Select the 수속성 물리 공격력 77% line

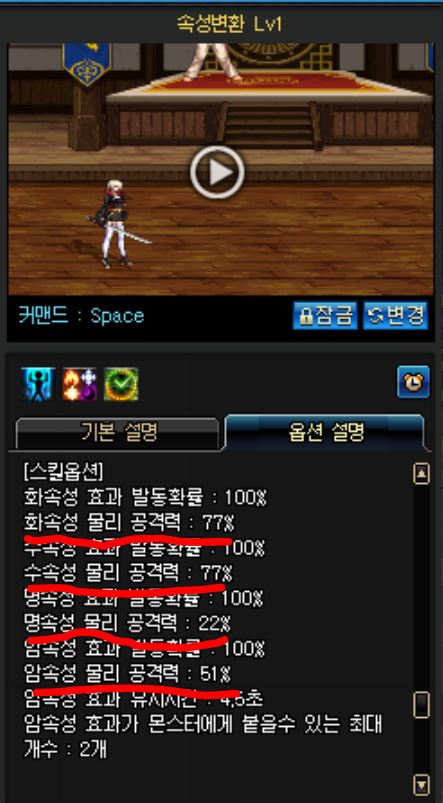(x=128, y=573)
